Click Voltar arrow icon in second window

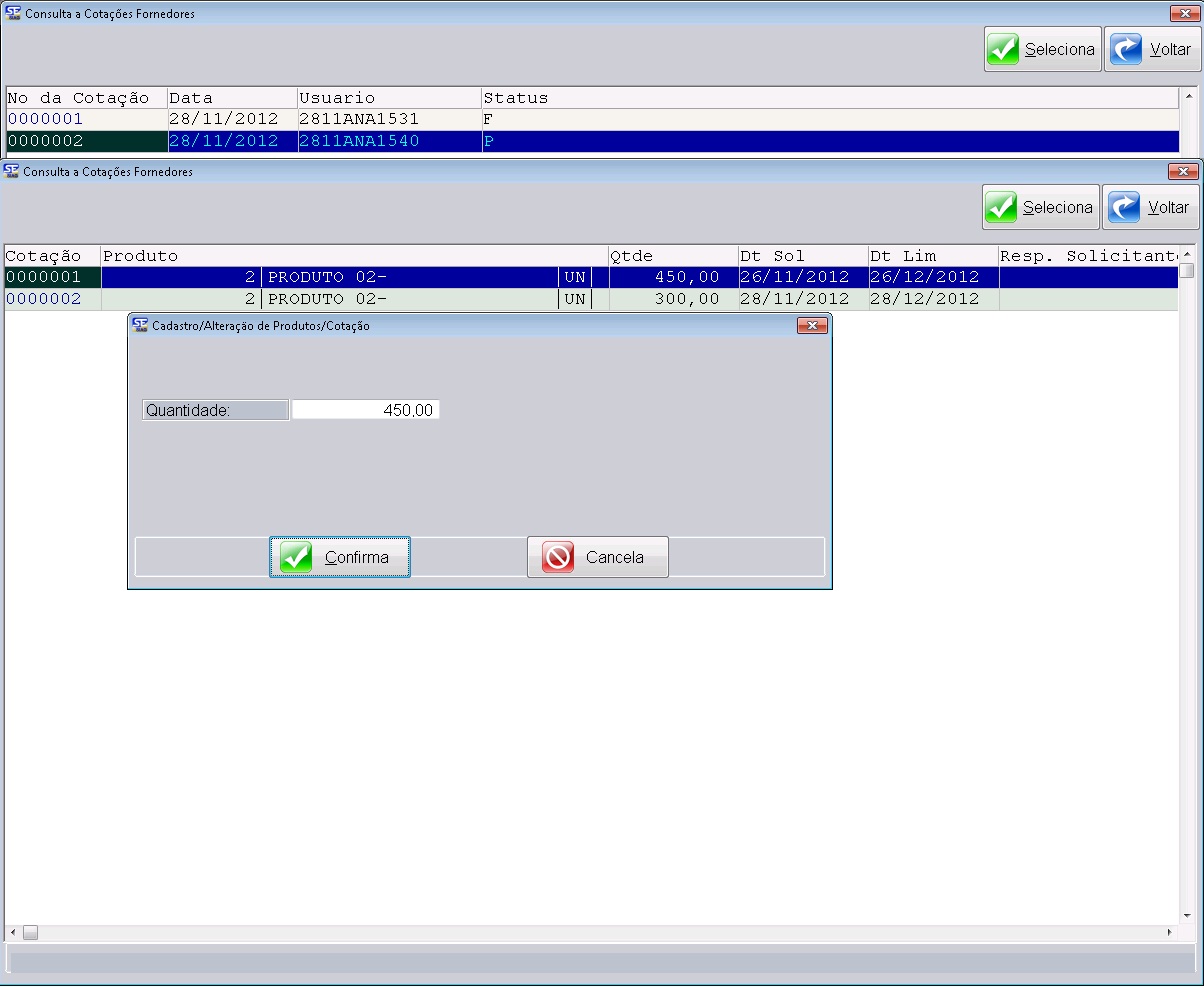[1126, 207]
